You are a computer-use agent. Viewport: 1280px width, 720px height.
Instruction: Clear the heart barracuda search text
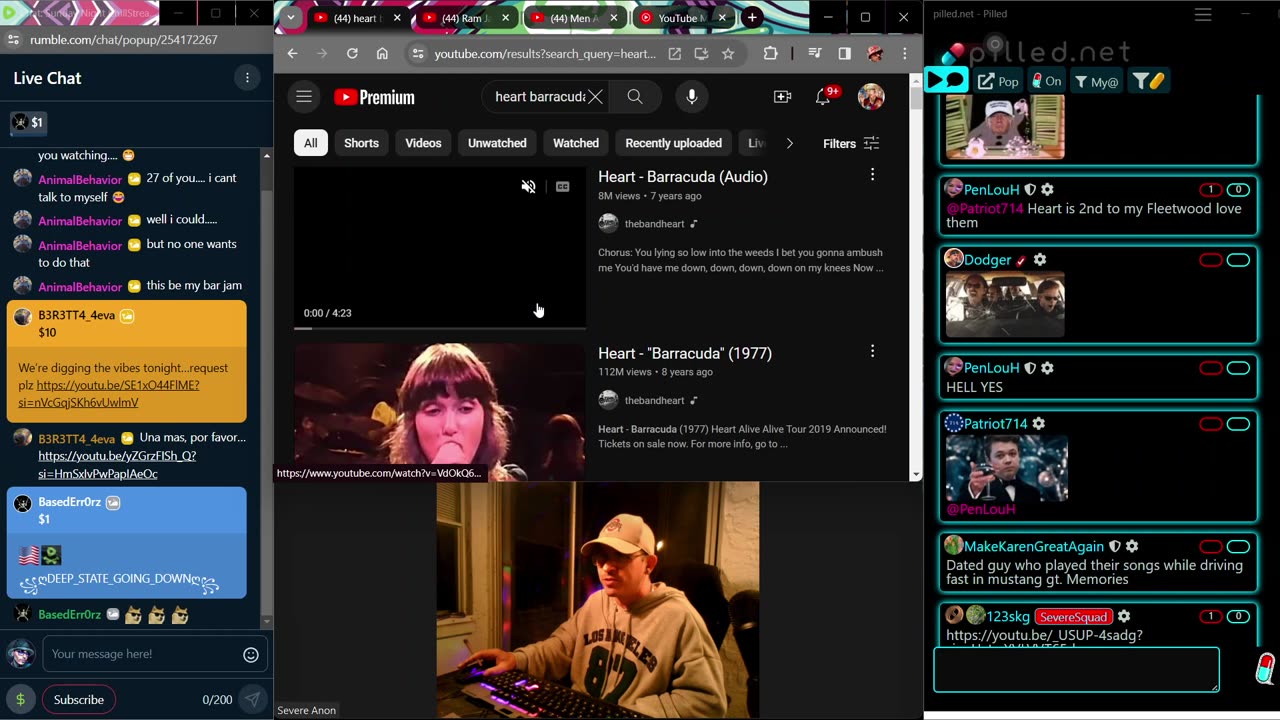point(595,97)
